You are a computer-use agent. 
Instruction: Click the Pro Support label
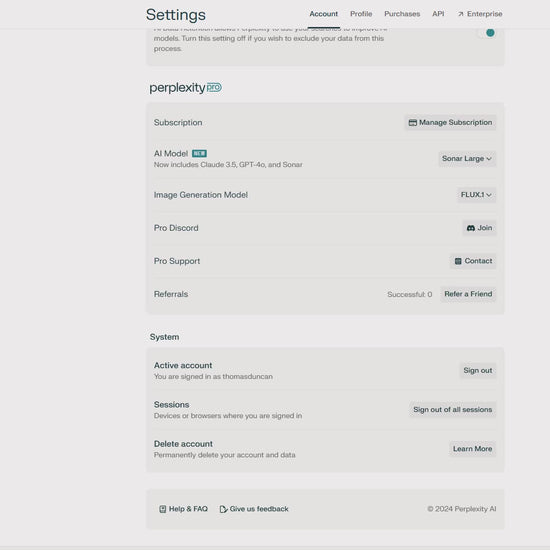[177, 261]
